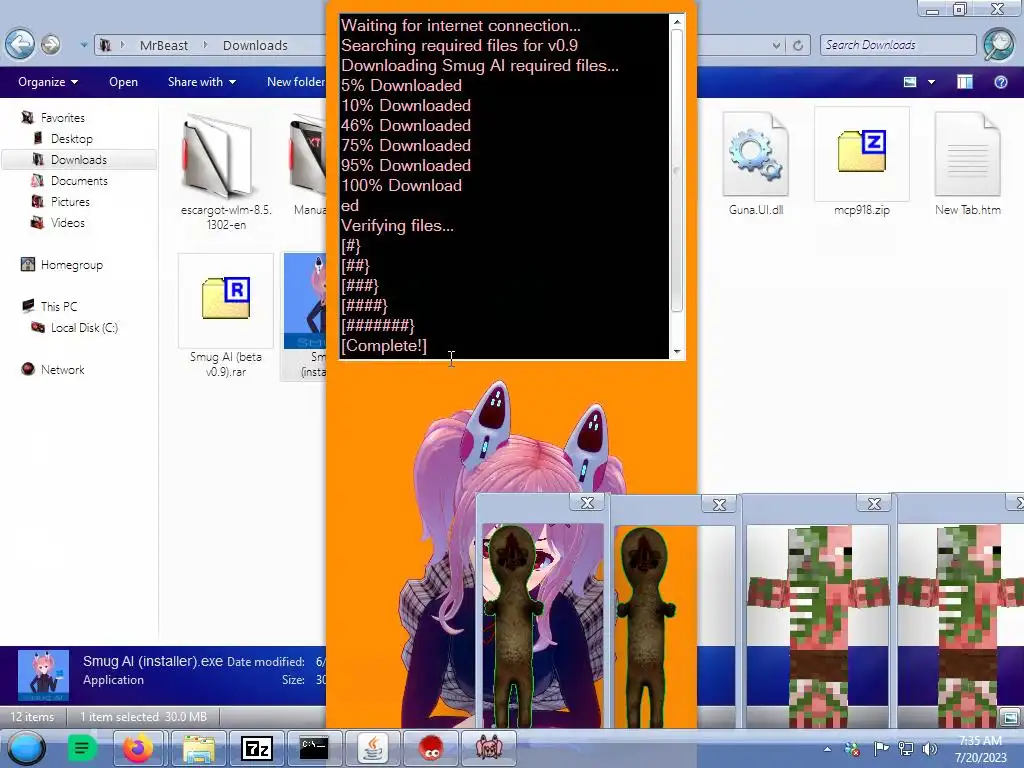This screenshot has height=768, width=1024.
Task: Open the red creature app in taskbar
Action: pos(431,748)
